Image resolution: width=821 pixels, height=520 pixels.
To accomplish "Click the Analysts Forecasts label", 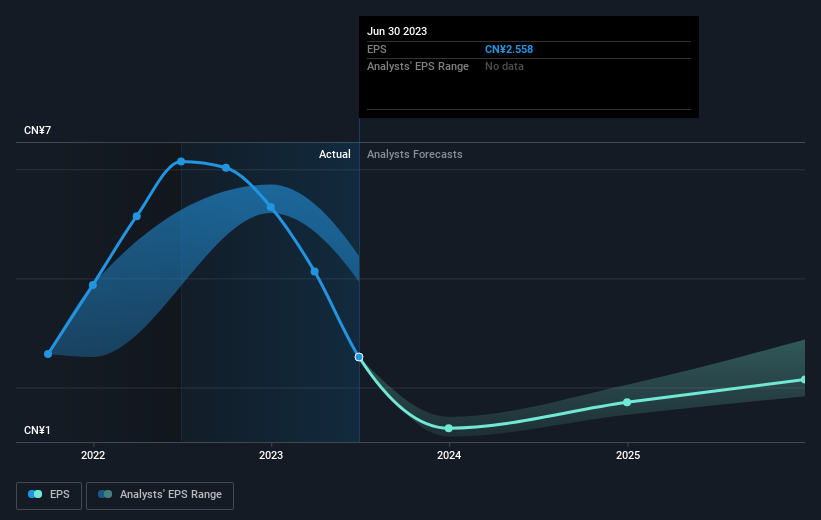I will click(415, 154).
